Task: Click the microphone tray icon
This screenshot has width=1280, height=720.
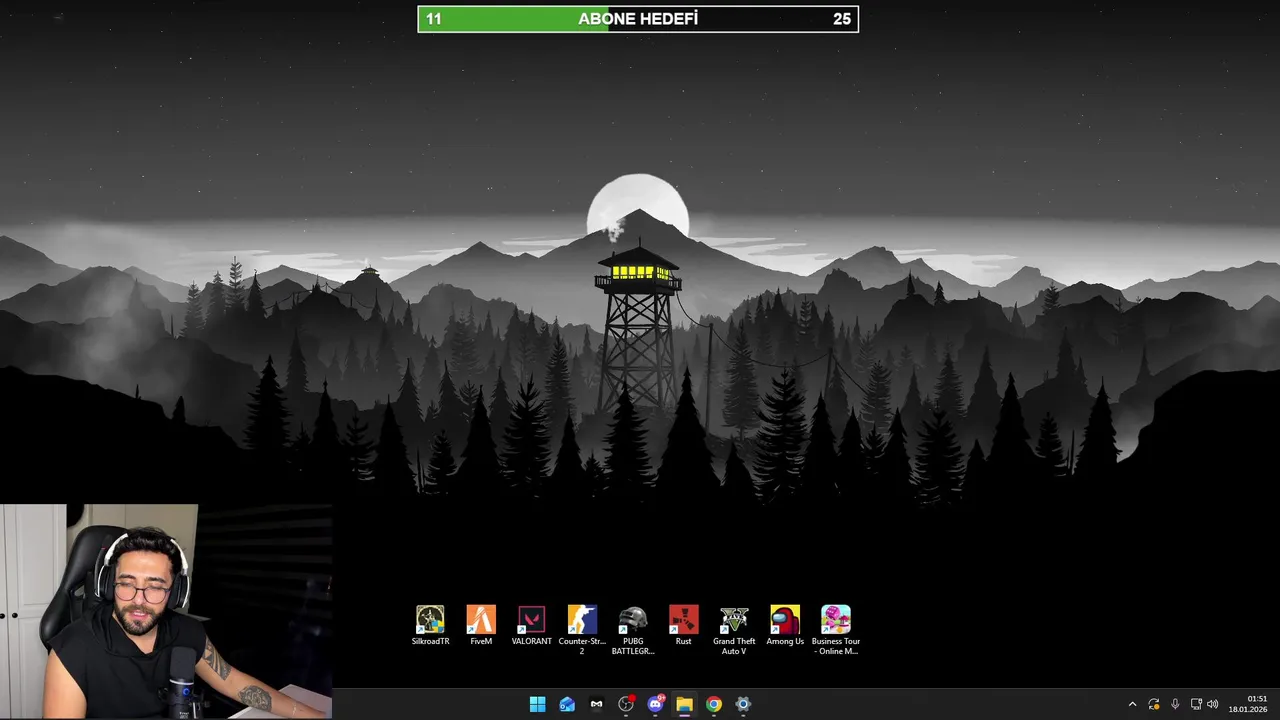Action: click(x=1175, y=704)
